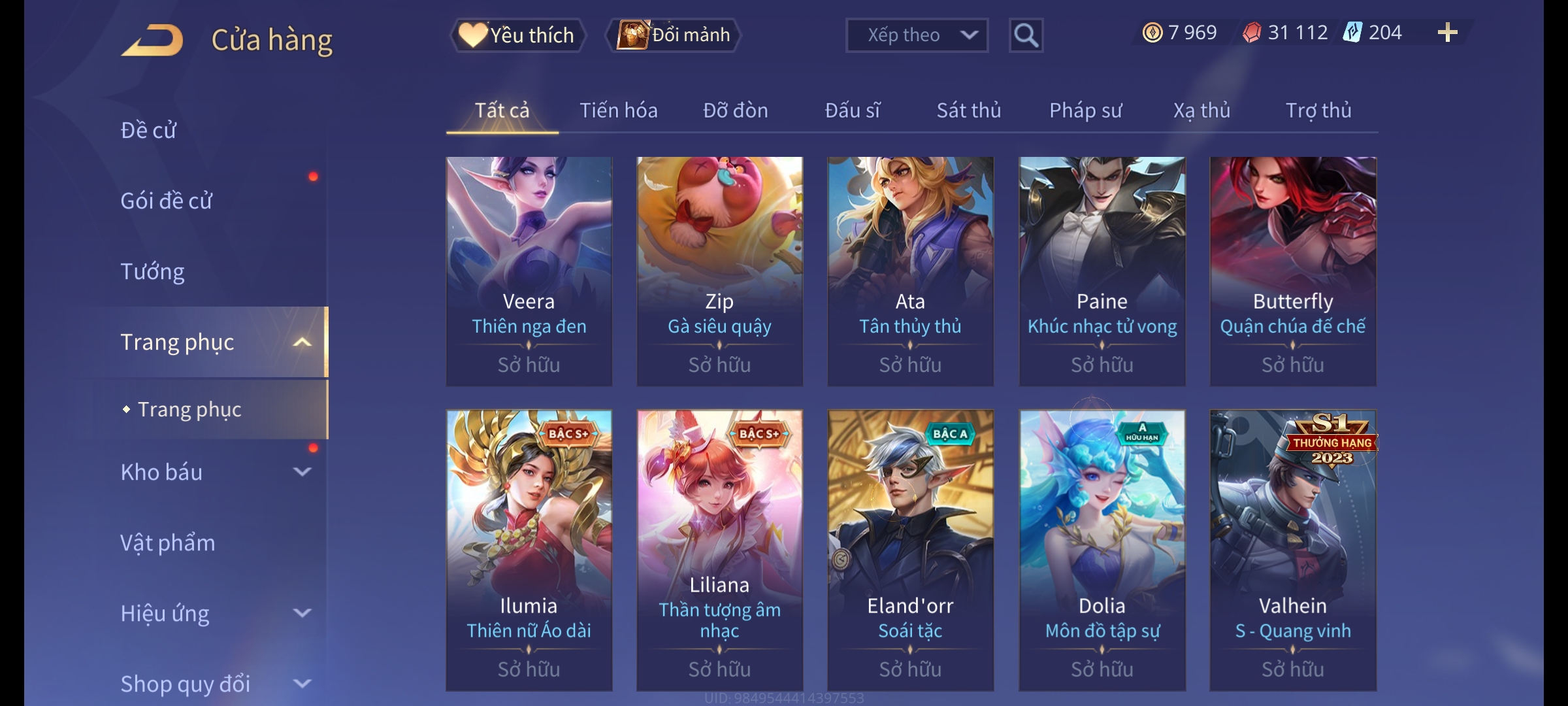Switch to the Pháp sư tab

click(1085, 110)
